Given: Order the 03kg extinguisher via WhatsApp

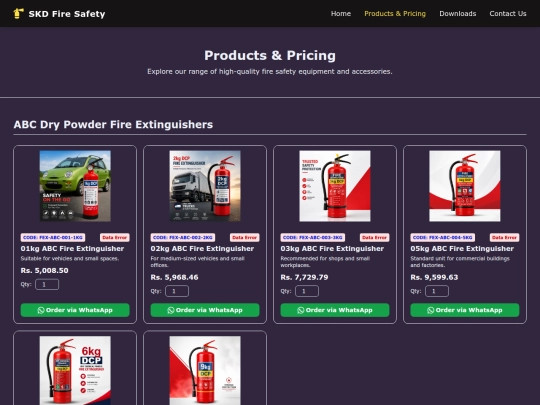Looking at the screenshot, I should pos(335,310).
